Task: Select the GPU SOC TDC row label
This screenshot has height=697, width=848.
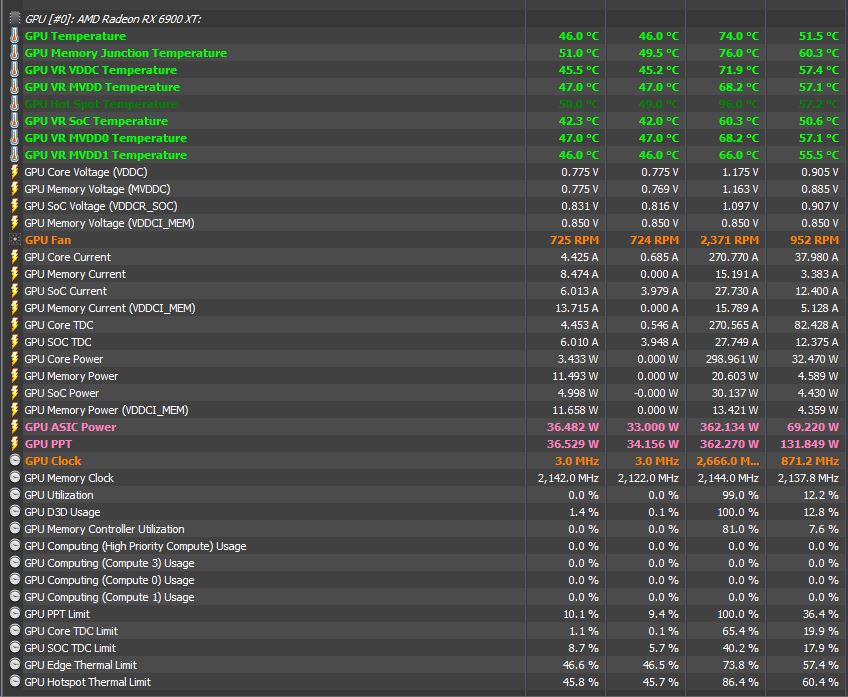Action: pyautogui.click(x=58, y=342)
